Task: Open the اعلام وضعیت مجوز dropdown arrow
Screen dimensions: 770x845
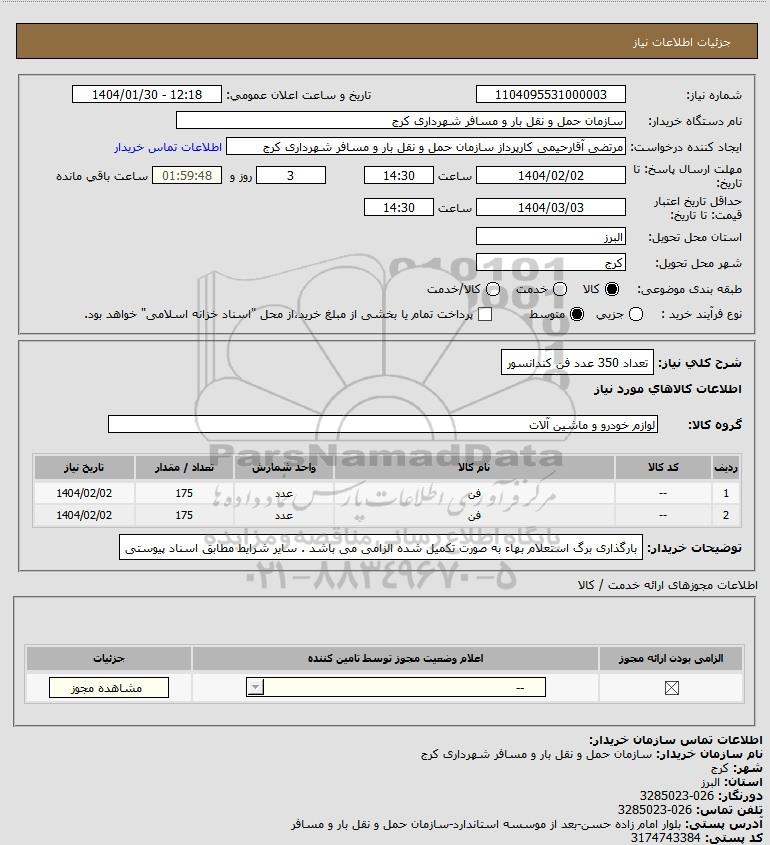Action: (x=255, y=687)
